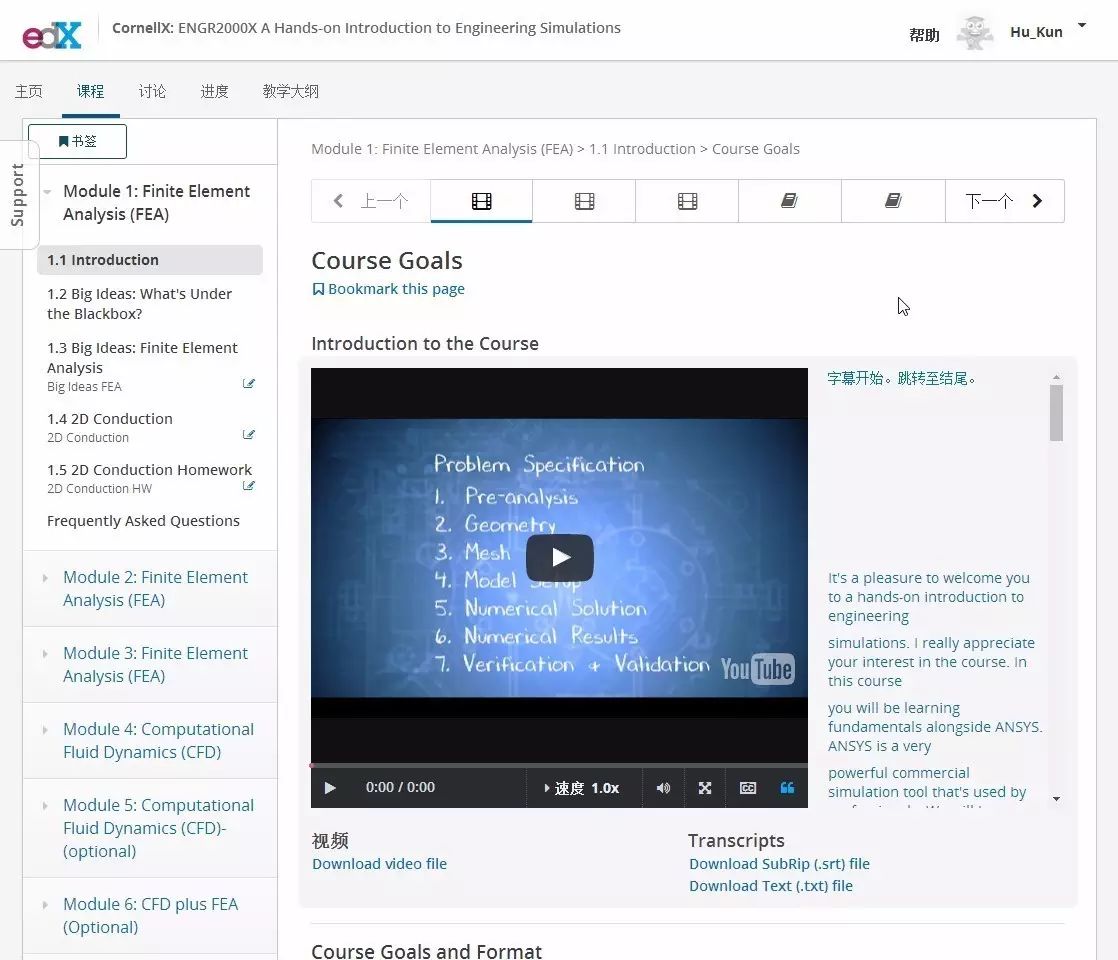Toggle closed captions with CC button
This screenshot has height=960, width=1118.
[747, 788]
